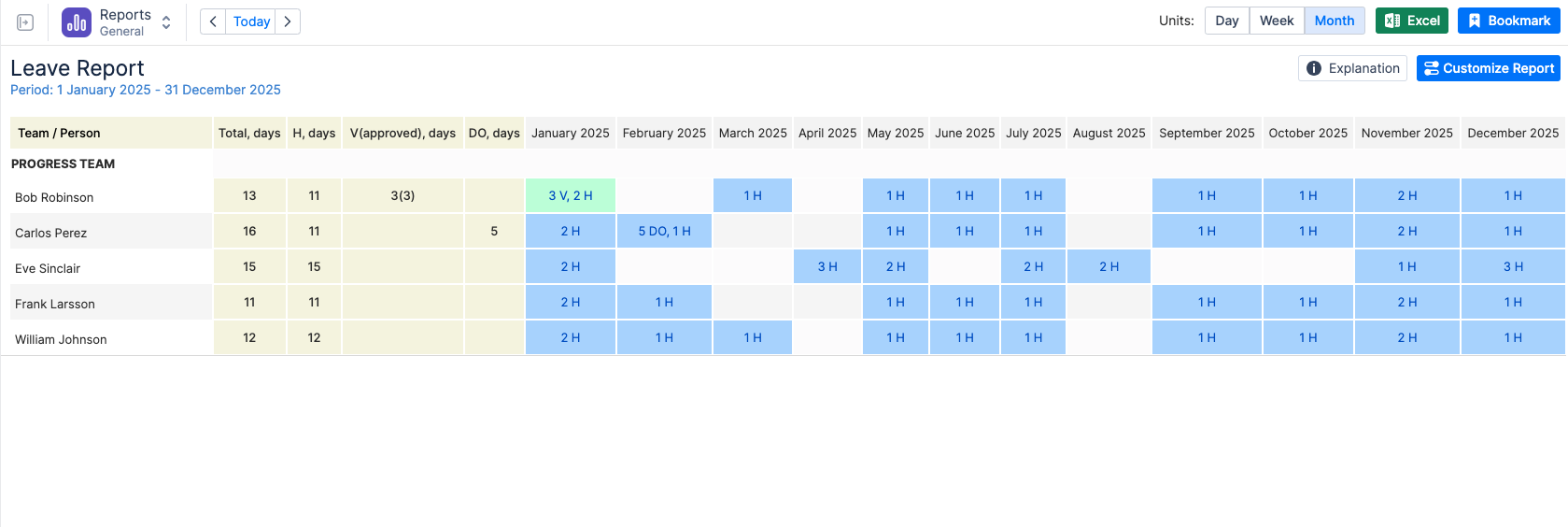Select William Johnson's H days value 12

coord(314,337)
